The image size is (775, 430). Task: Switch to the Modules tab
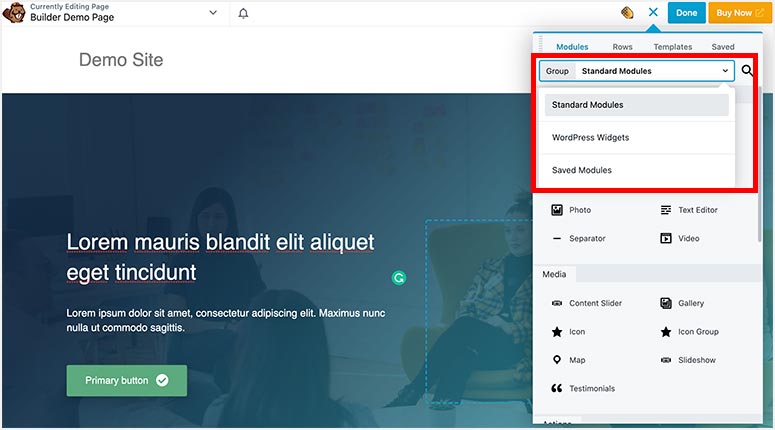click(572, 47)
